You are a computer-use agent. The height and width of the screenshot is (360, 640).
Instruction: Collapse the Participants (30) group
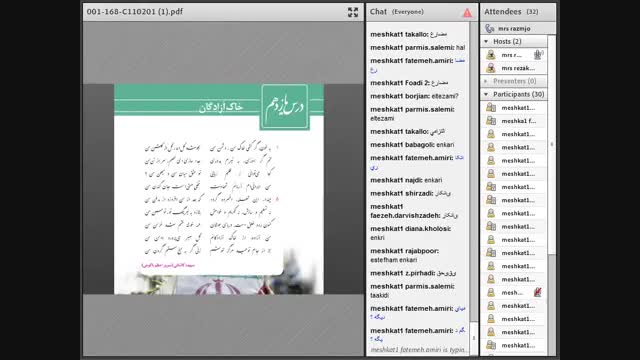486,94
